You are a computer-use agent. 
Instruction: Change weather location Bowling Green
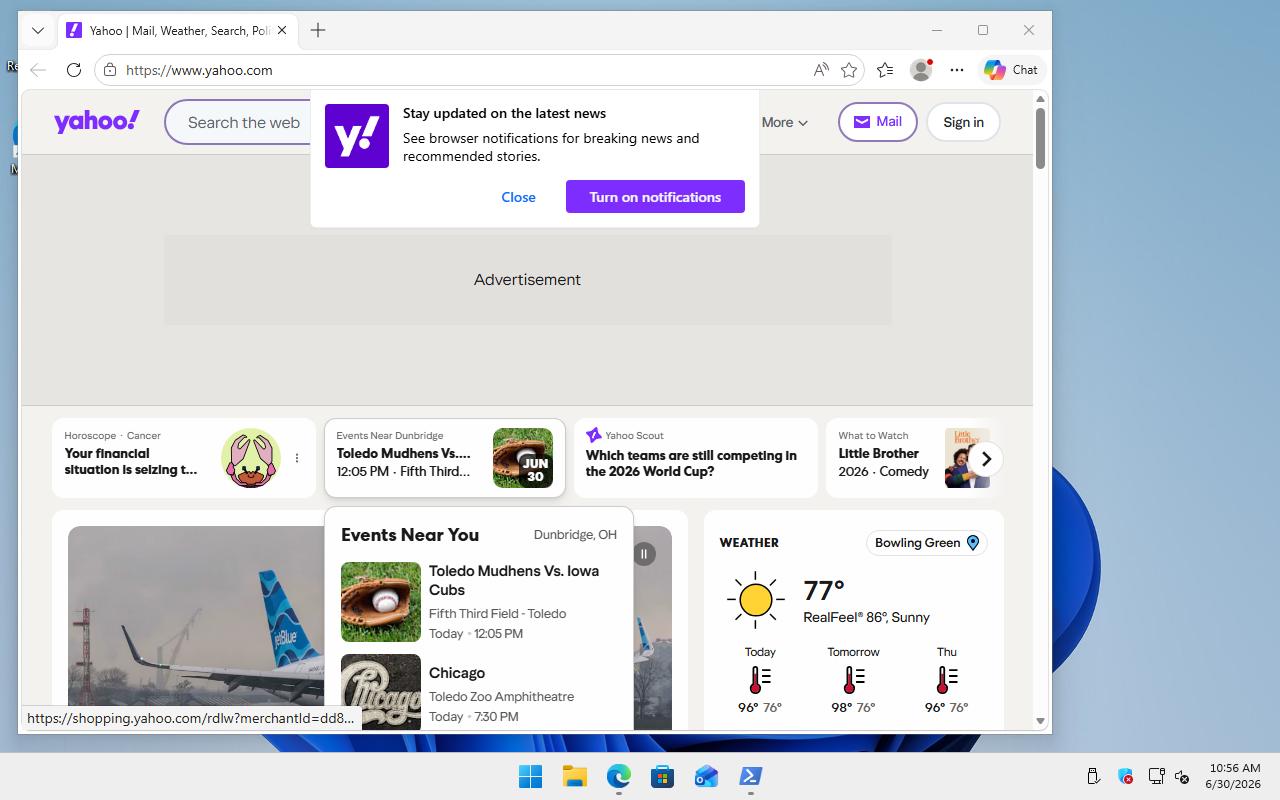click(x=927, y=543)
